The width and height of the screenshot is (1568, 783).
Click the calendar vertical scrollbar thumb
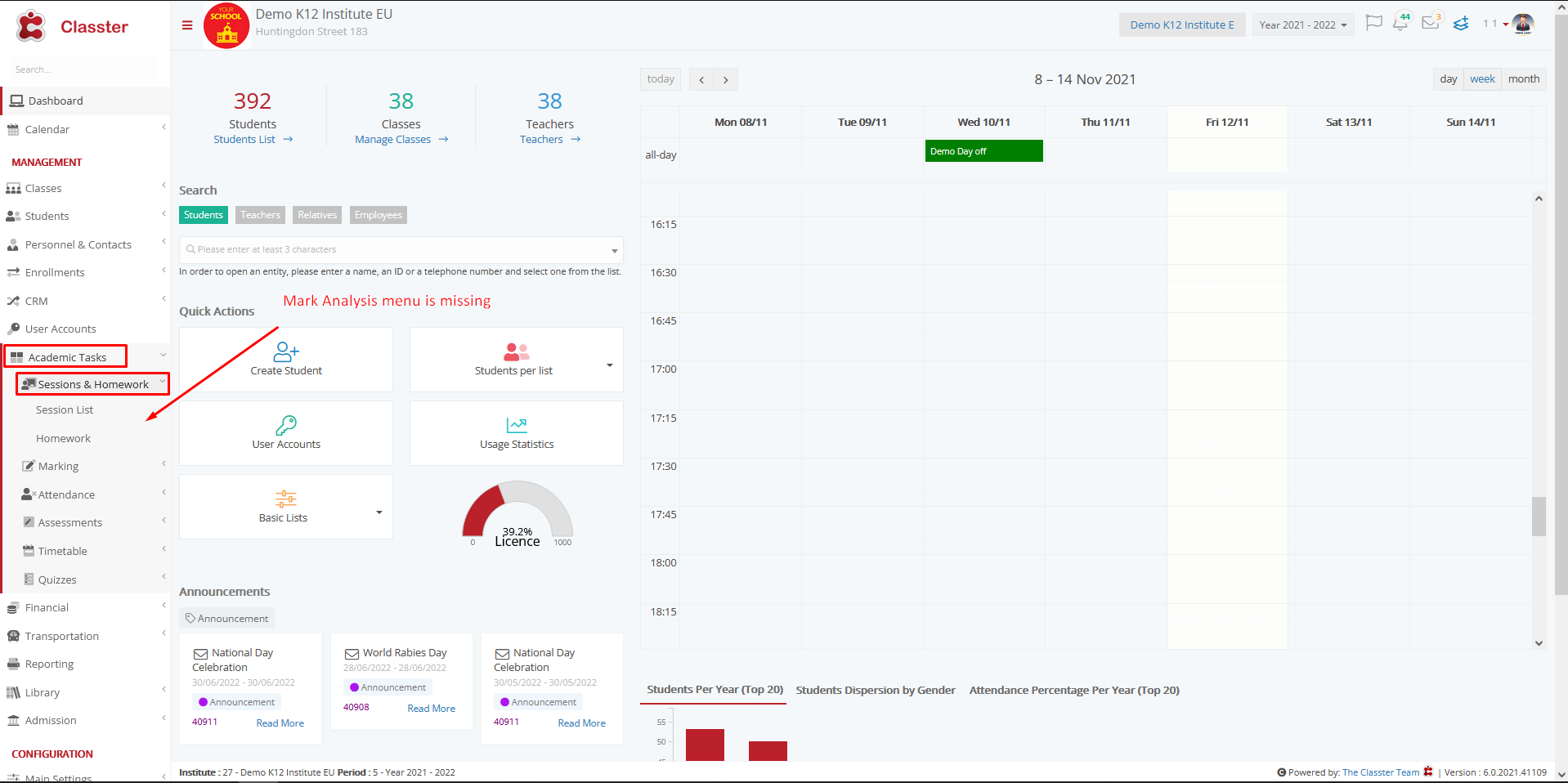tap(1539, 517)
